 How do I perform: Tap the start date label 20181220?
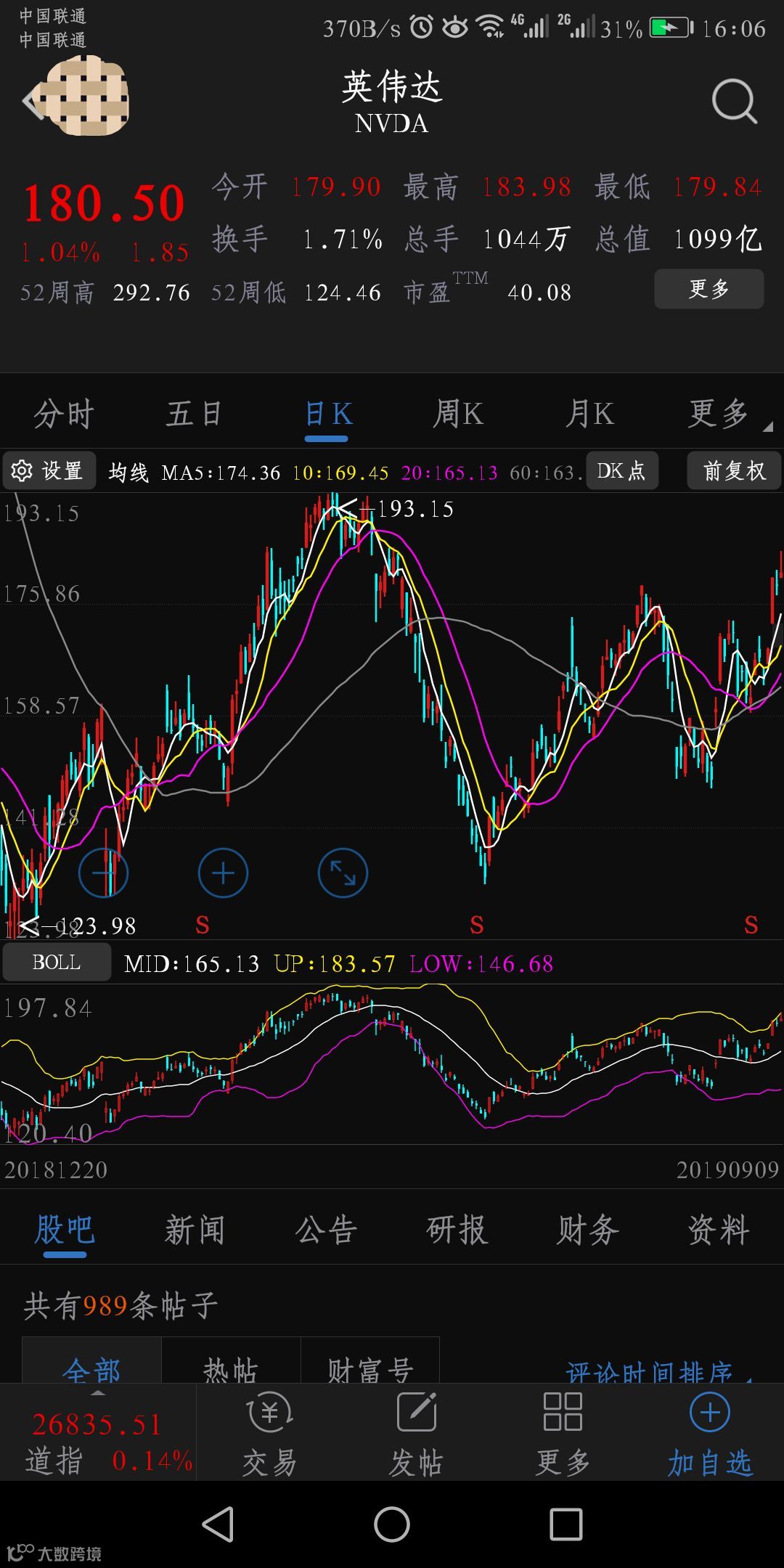[56, 1170]
